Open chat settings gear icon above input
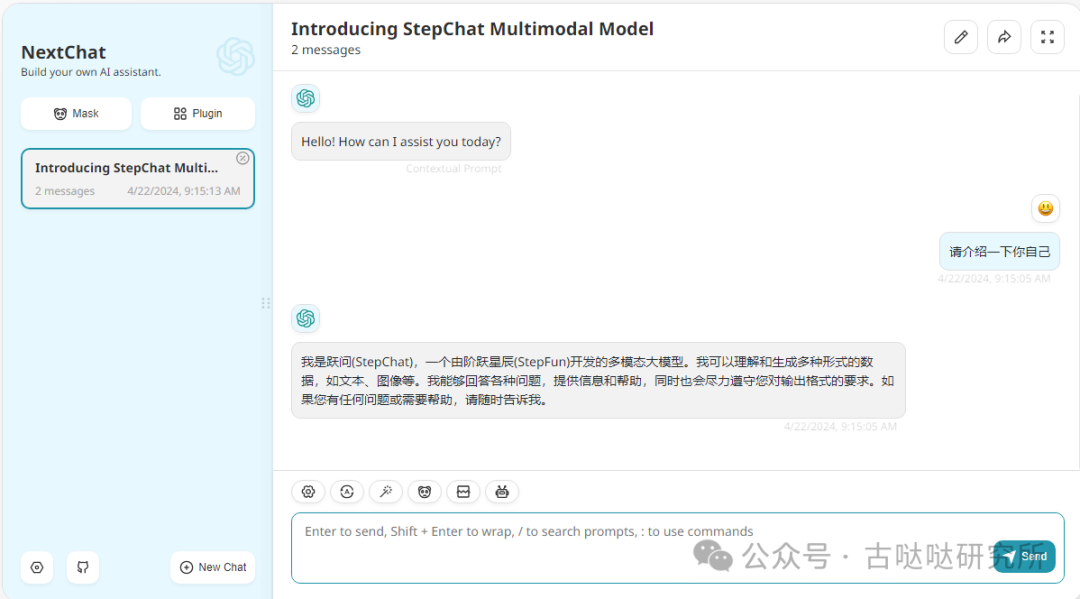The image size is (1080, 599). [309, 492]
